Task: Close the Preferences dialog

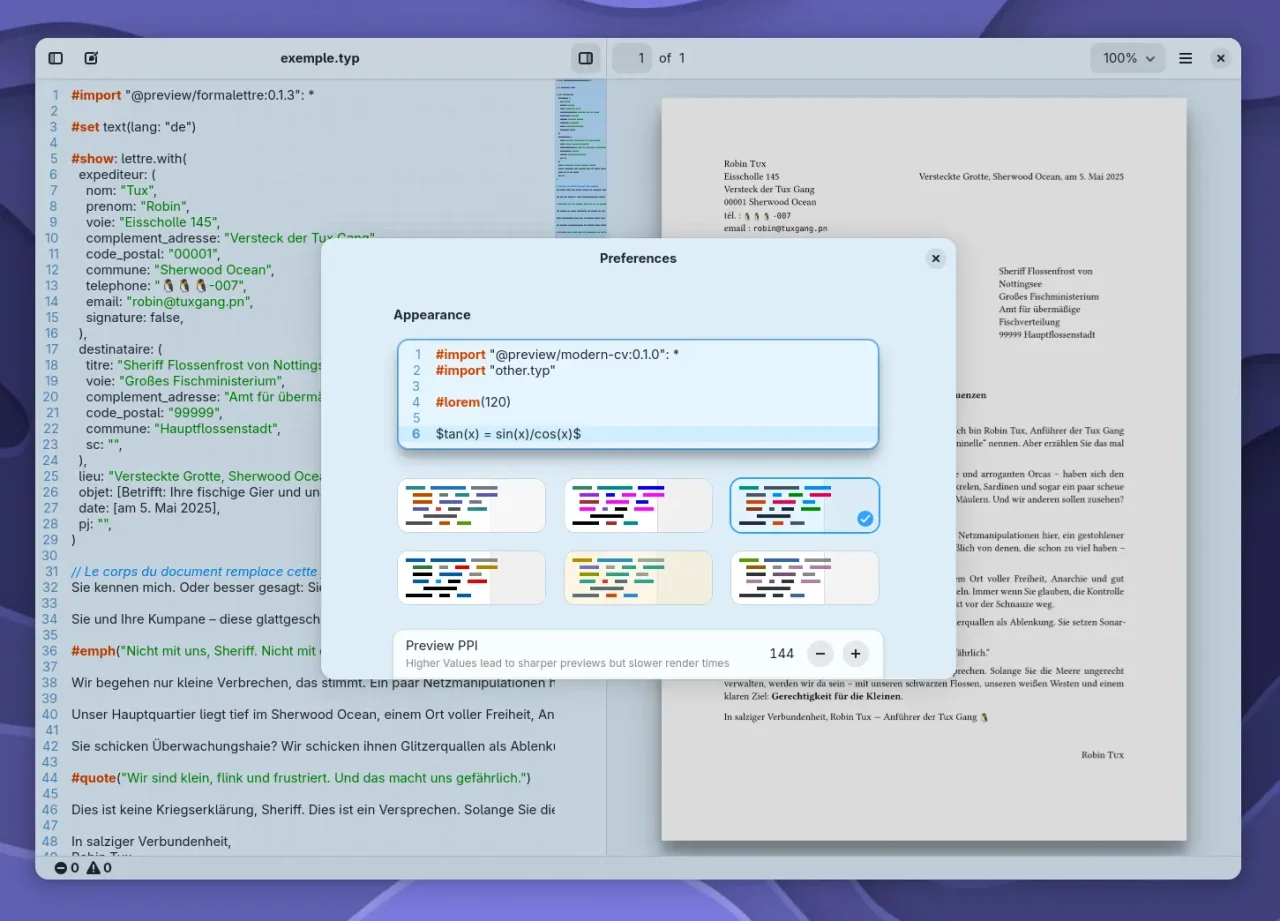Action: (936, 259)
